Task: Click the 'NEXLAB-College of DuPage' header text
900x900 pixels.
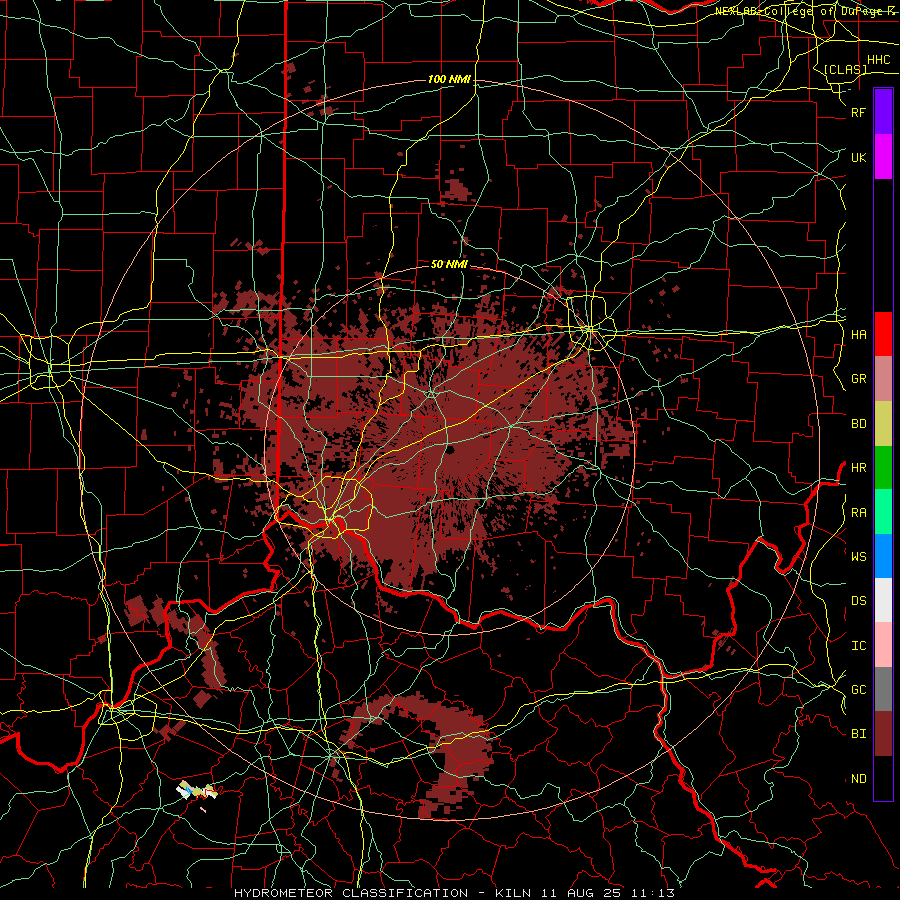Action: 799,11
